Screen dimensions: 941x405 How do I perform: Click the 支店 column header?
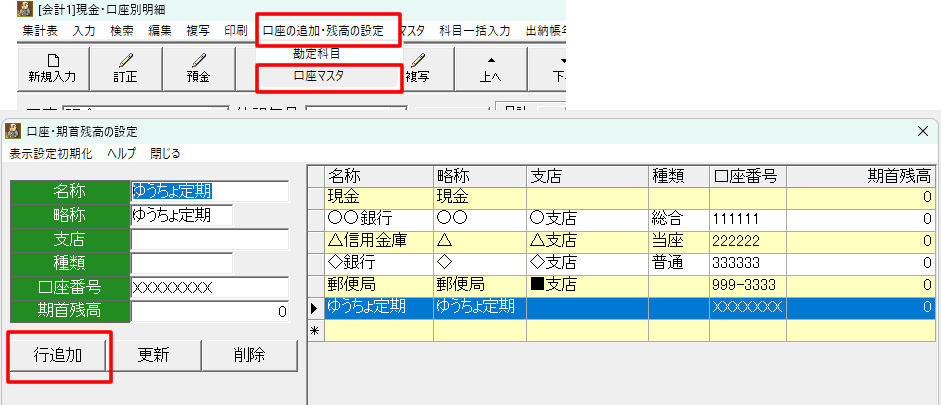[x=588, y=176]
